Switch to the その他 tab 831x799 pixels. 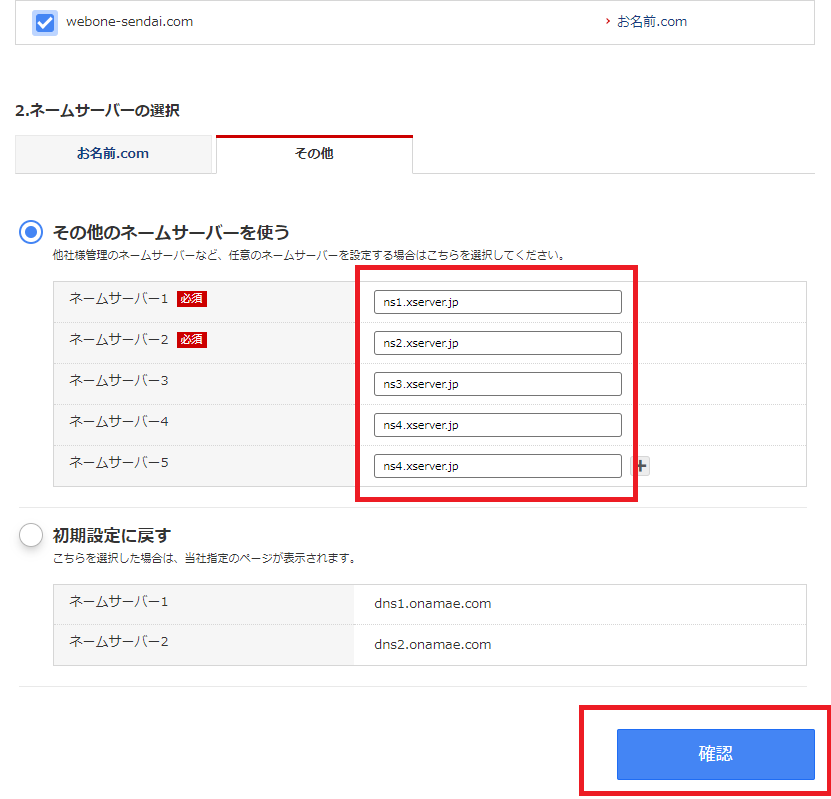[x=314, y=154]
